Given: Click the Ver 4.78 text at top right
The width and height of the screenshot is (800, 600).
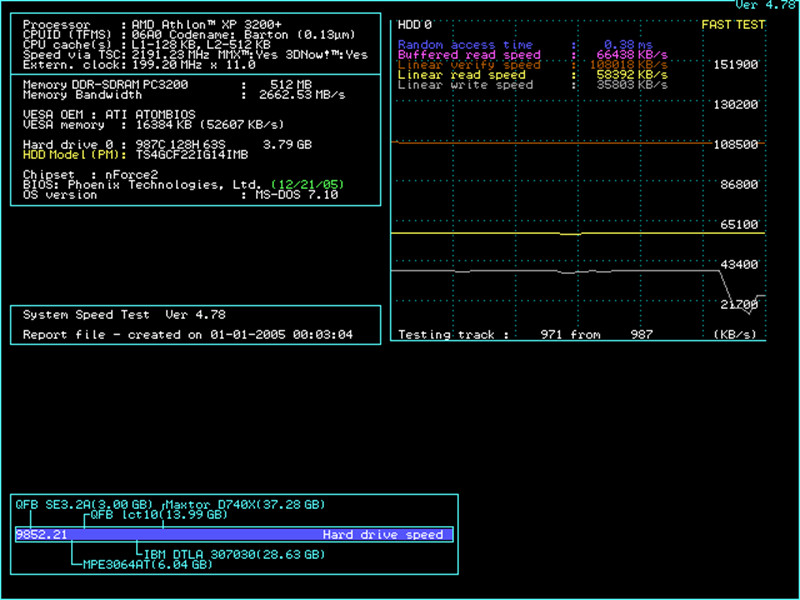Looking at the screenshot, I should click(765, 5).
